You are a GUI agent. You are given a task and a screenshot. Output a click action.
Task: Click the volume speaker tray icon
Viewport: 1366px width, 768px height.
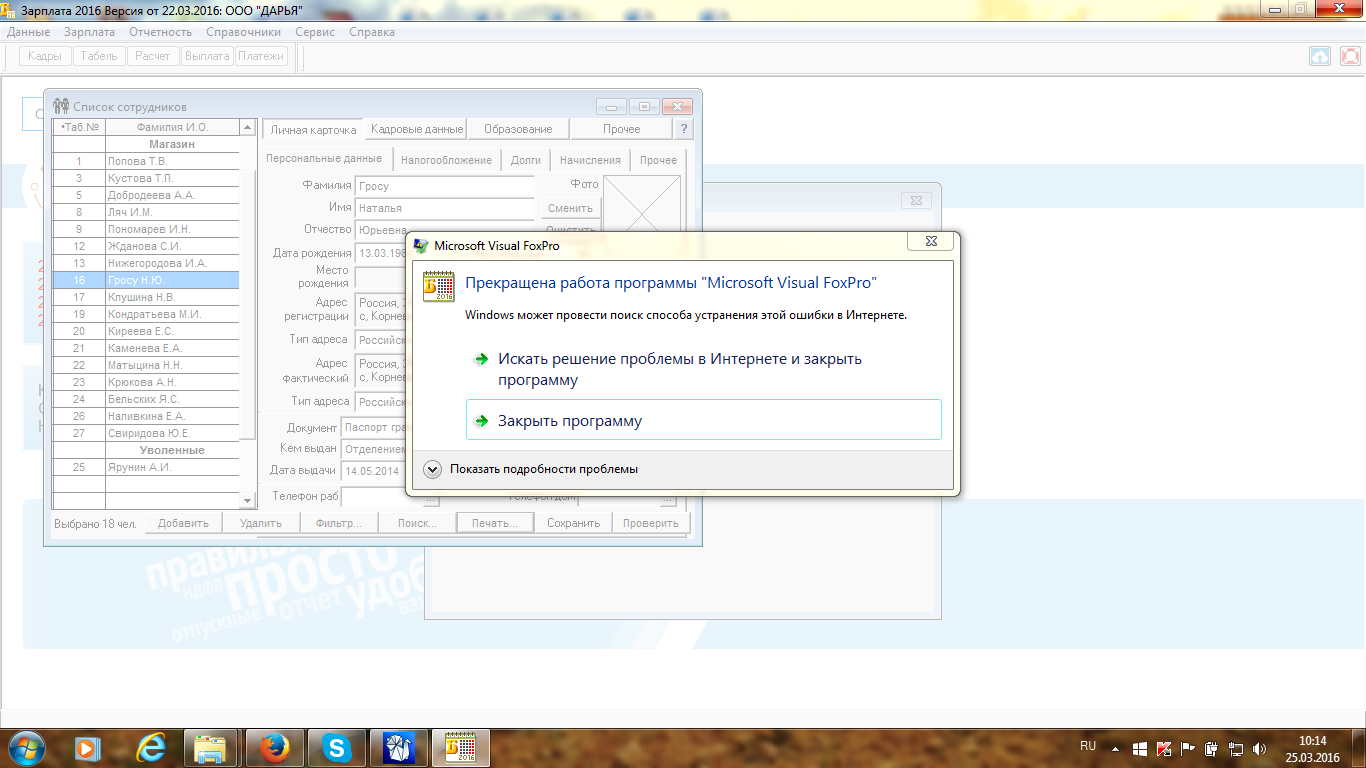click(1259, 748)
